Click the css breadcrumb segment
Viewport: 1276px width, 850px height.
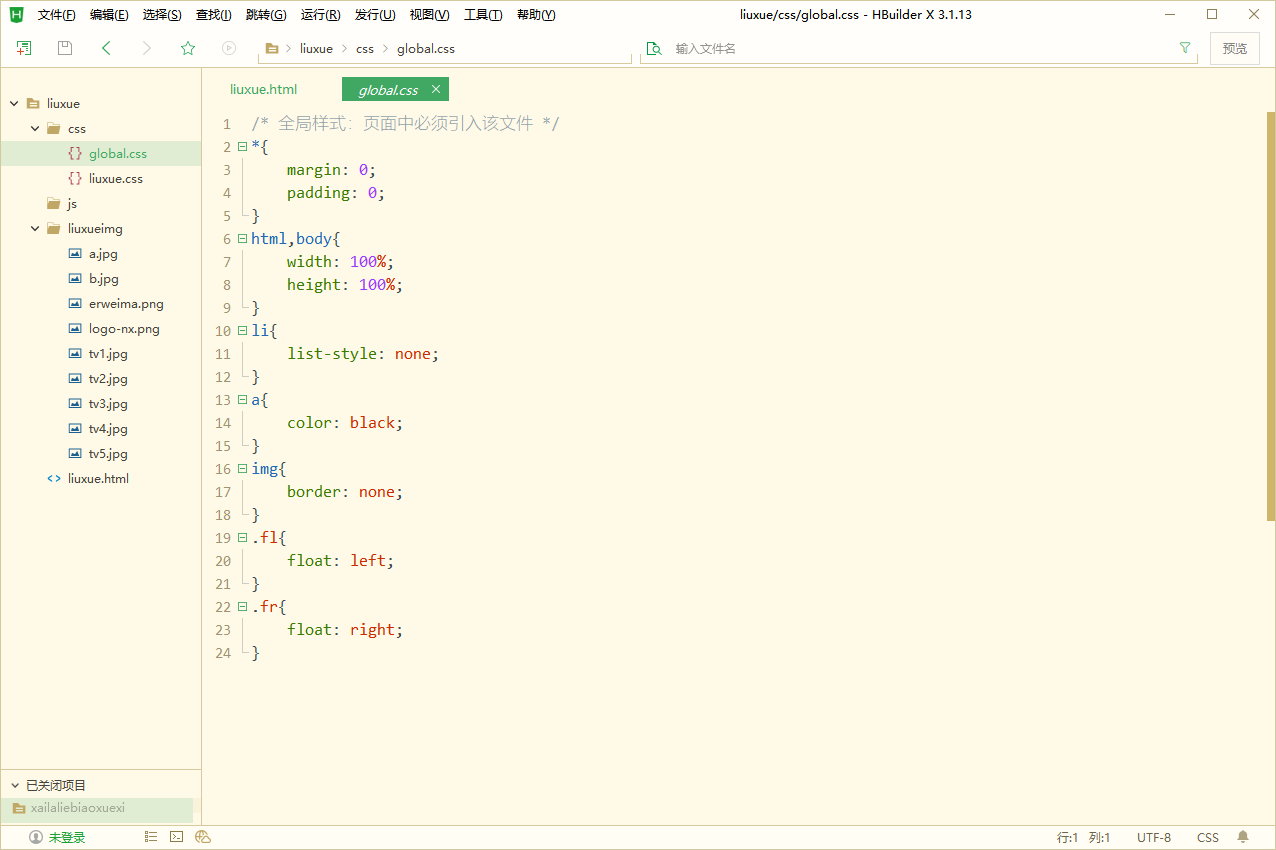tap(365, 48)
